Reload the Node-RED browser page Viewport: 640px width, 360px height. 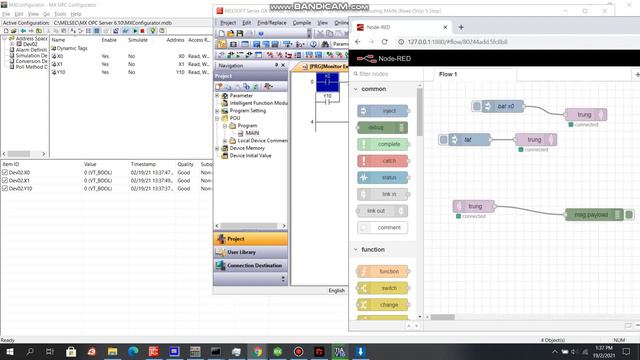coord(384,42)
